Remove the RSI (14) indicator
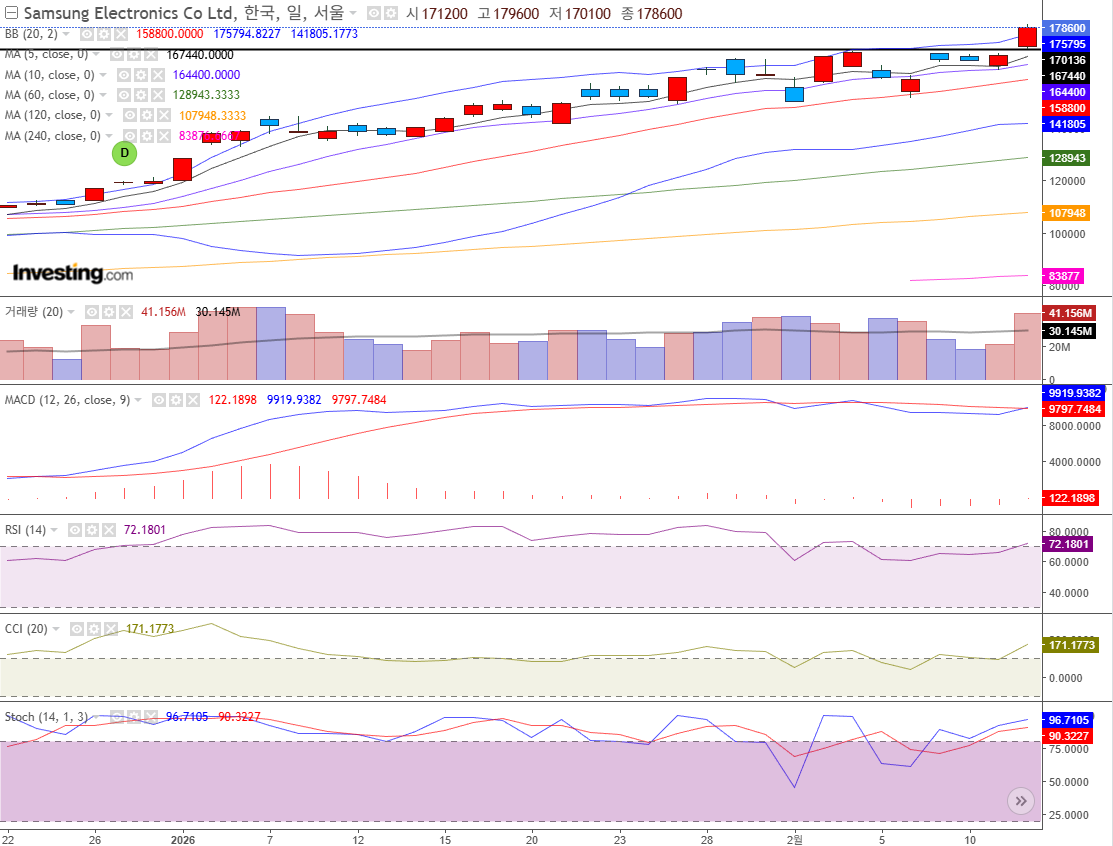 tap(109, 529)
